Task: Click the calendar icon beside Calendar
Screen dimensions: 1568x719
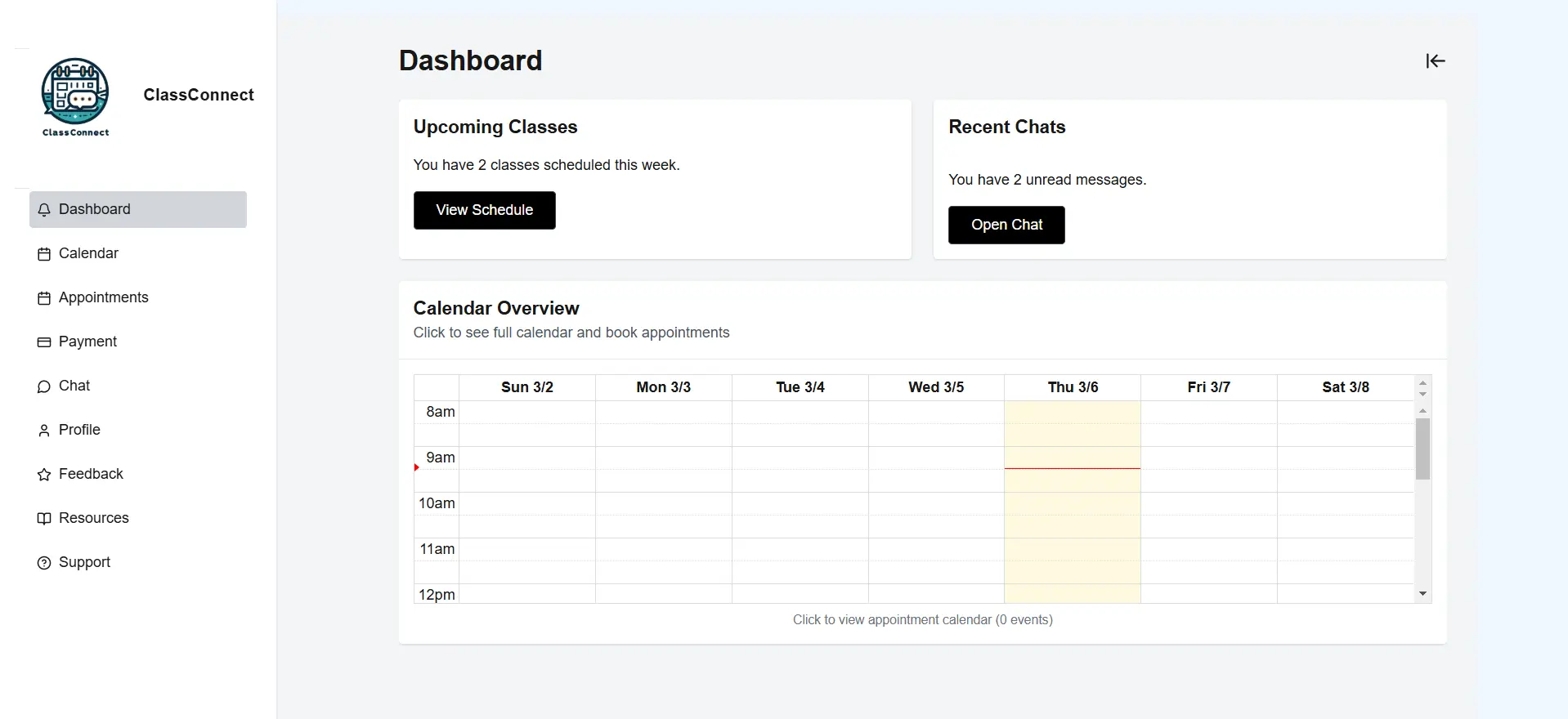Action: [x=44, y=254]
